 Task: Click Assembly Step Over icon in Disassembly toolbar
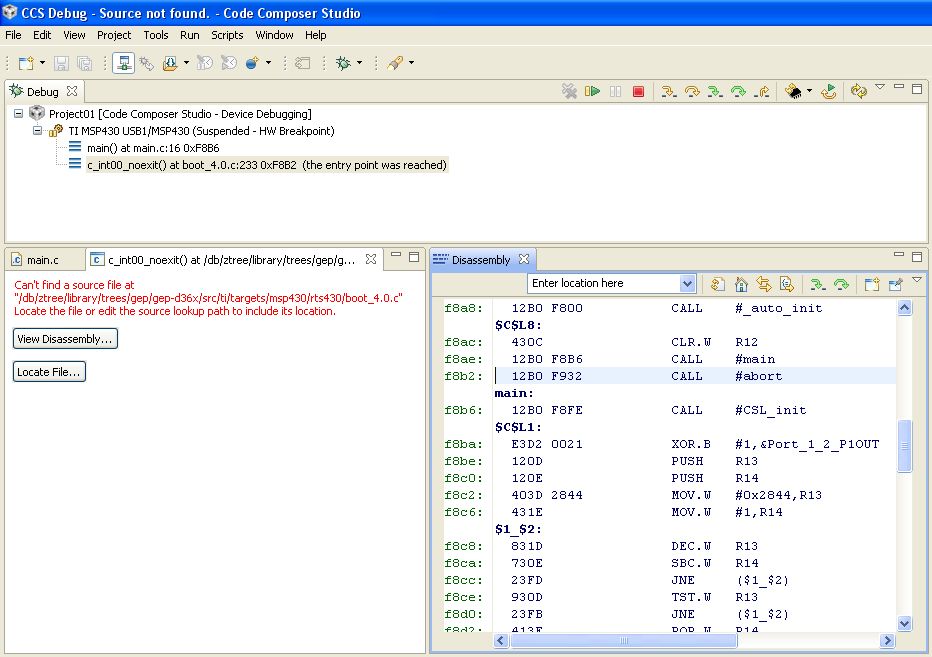(841, 284)
